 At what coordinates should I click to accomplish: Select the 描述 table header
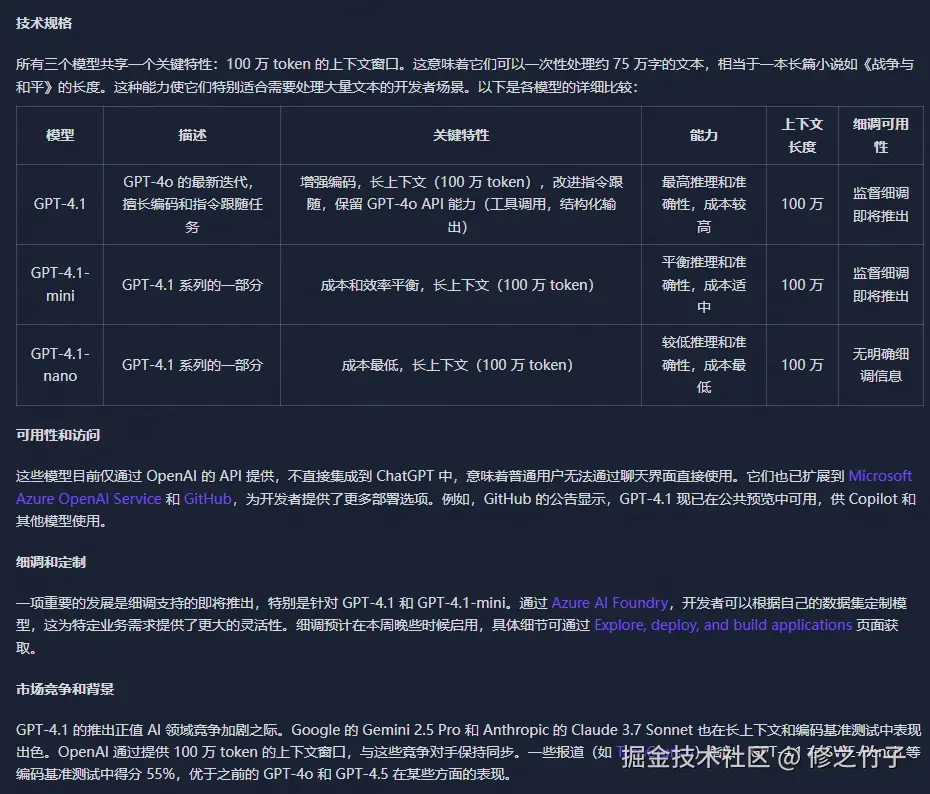tap(191, 135)
